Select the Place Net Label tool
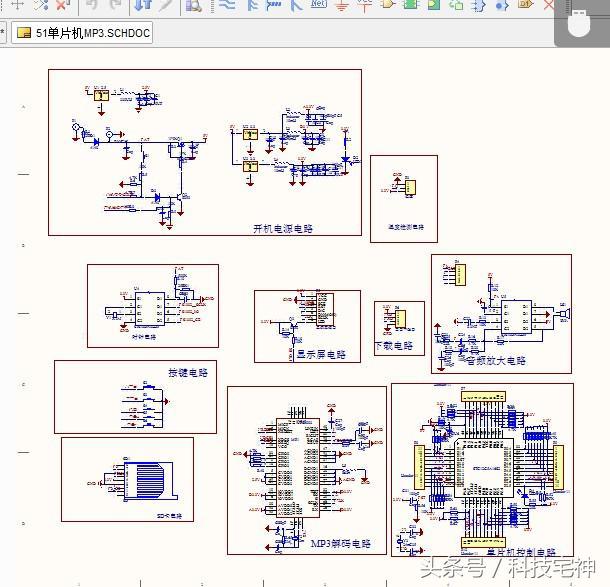This screenshot has width=610, height=587. tap(319, 4)
